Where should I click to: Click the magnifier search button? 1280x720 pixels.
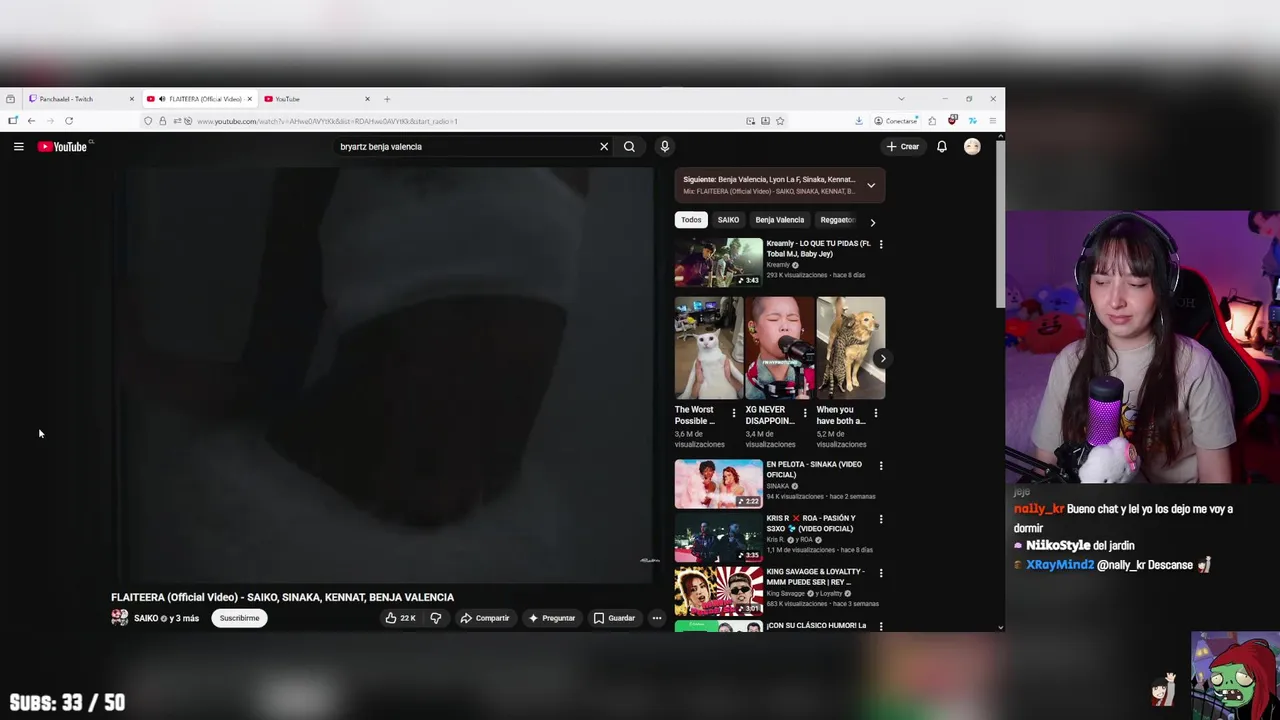pos(629,146)
